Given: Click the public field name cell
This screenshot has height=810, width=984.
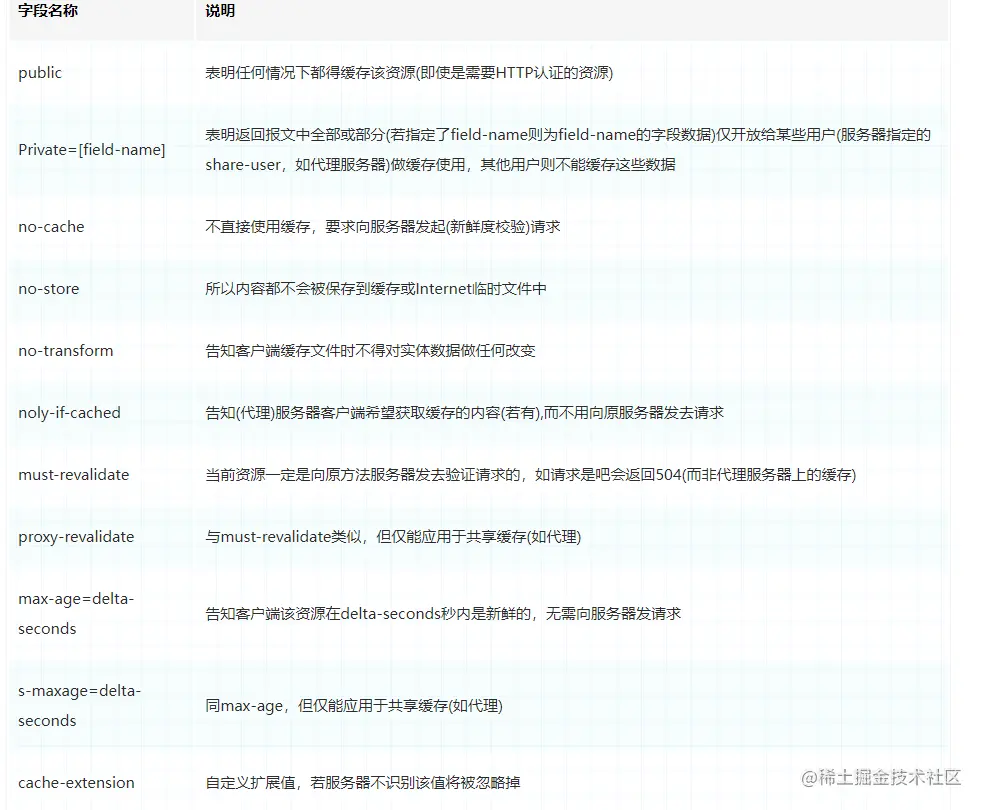Looking at the screenshot, I should pyautogui.click(x=40, y=73).
